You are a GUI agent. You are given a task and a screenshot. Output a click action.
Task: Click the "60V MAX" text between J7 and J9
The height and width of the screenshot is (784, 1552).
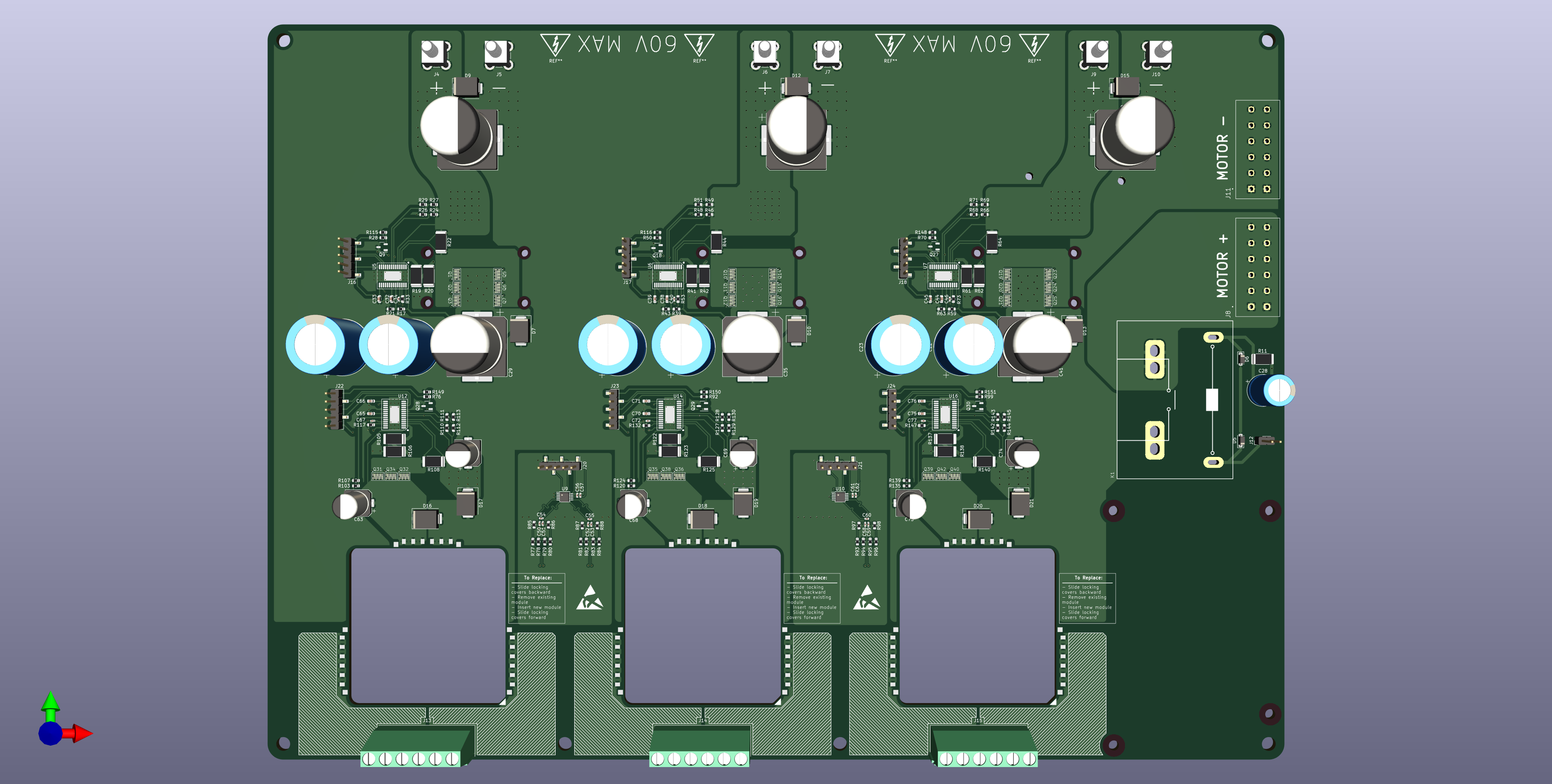[x=962, y=44]
